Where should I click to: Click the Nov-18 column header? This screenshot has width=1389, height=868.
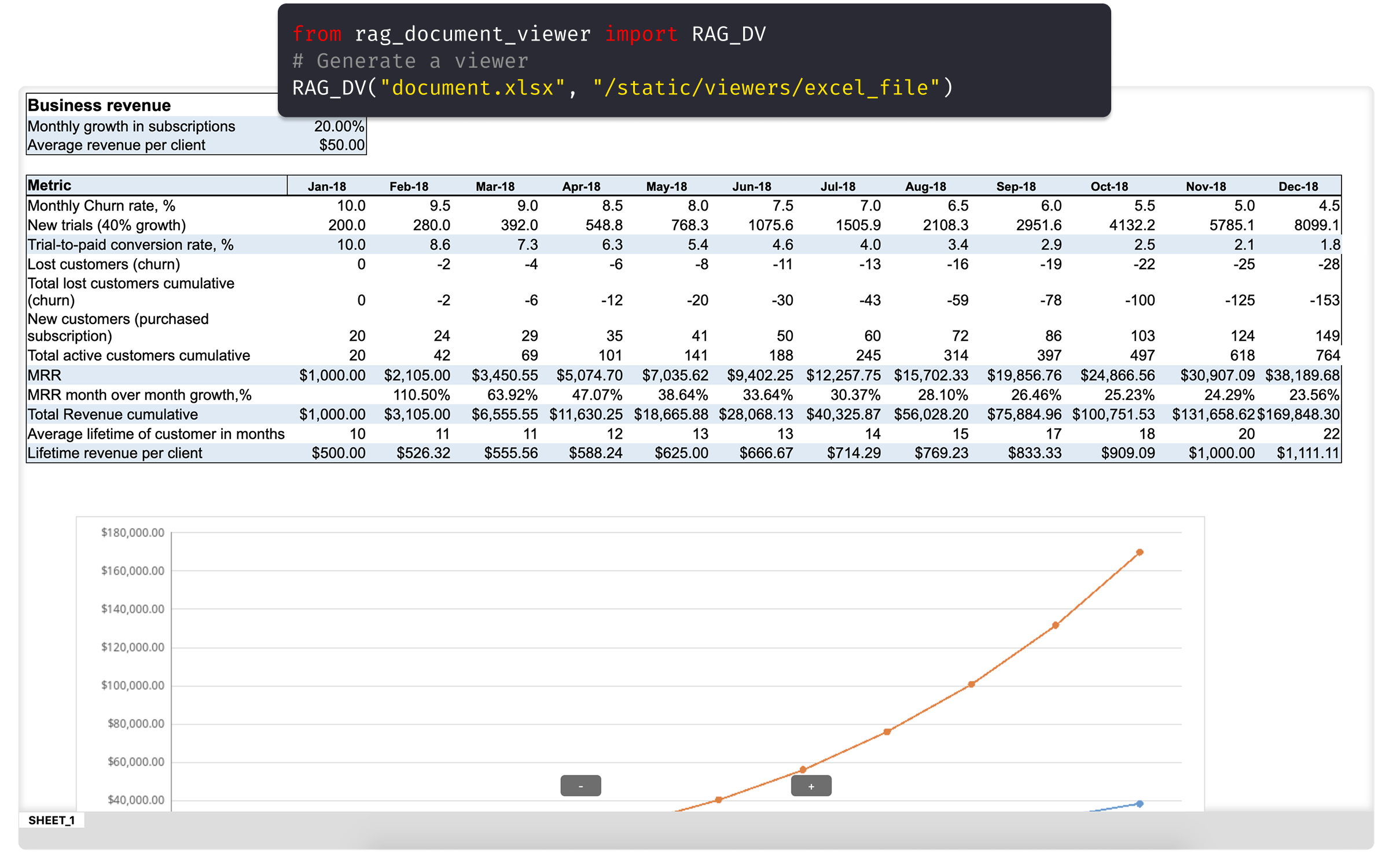tap(1206, 186)
